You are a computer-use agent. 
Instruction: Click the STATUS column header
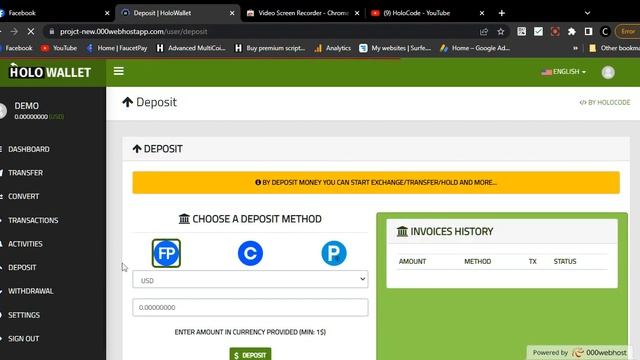pos(565,261)
